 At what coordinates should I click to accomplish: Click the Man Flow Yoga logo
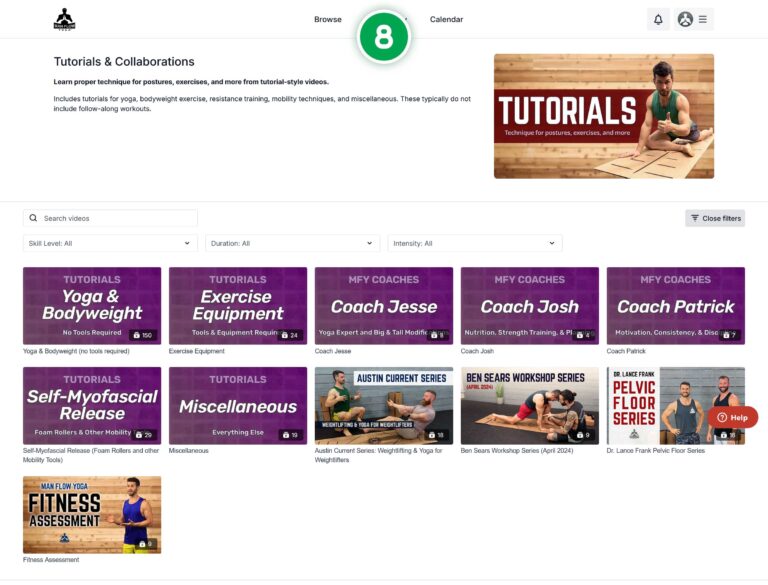[x=65, y=19]
